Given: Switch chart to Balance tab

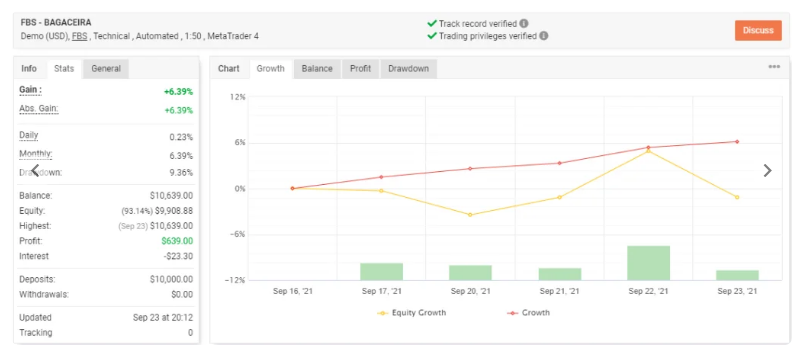Looking at the screenshot, I should point(317,68).
